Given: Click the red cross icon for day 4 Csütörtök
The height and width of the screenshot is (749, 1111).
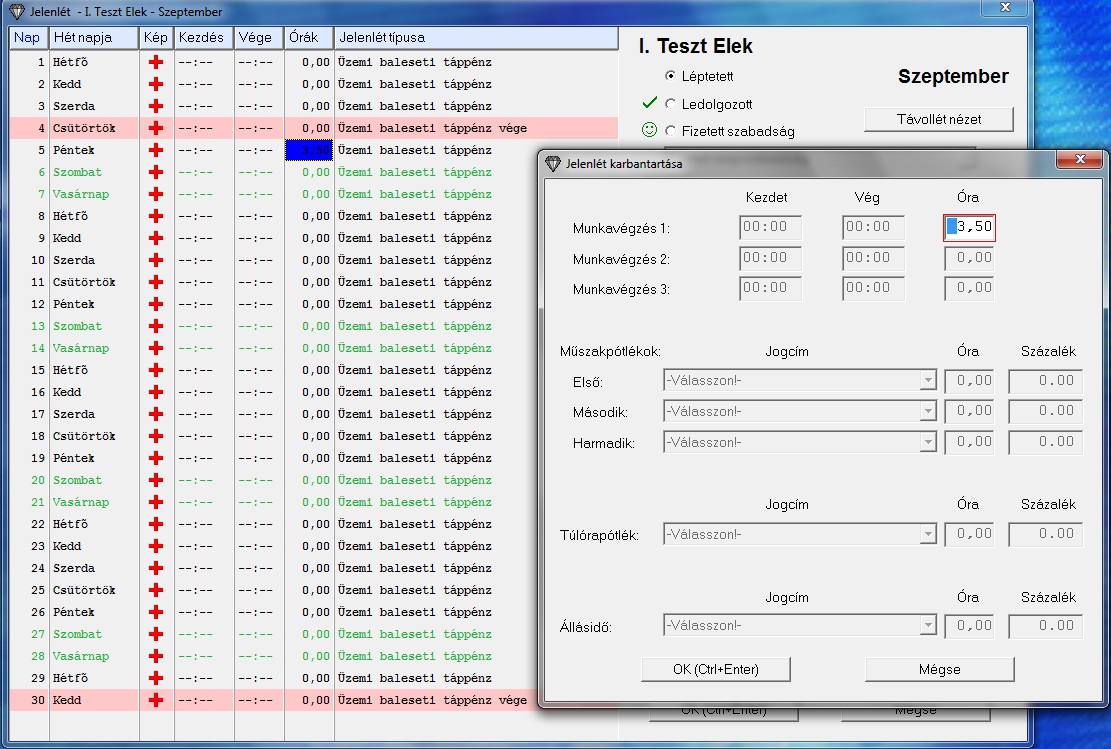Looking at the screenshot, I should tap(155, 128).
